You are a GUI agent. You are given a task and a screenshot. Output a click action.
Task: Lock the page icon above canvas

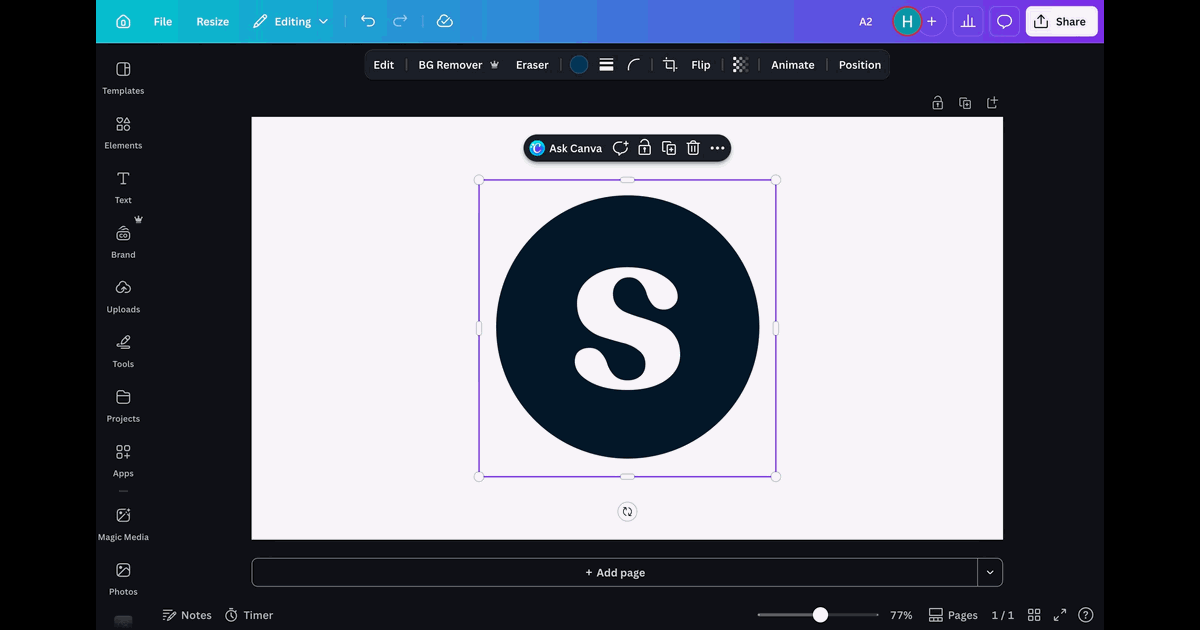938,103
